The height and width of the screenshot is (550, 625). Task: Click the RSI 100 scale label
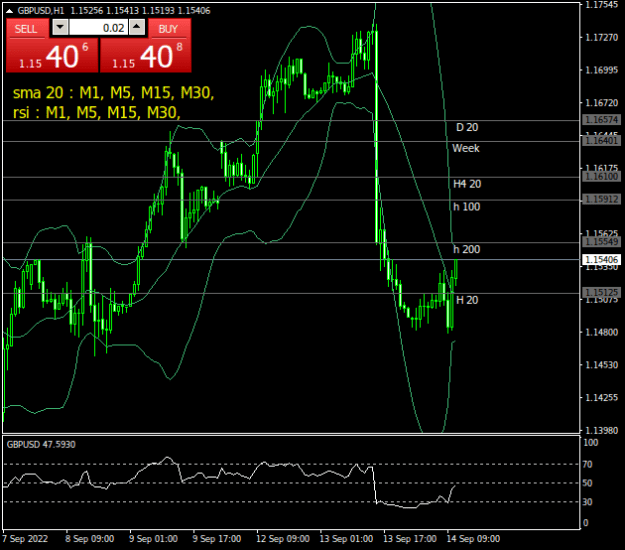coord(591,443)
